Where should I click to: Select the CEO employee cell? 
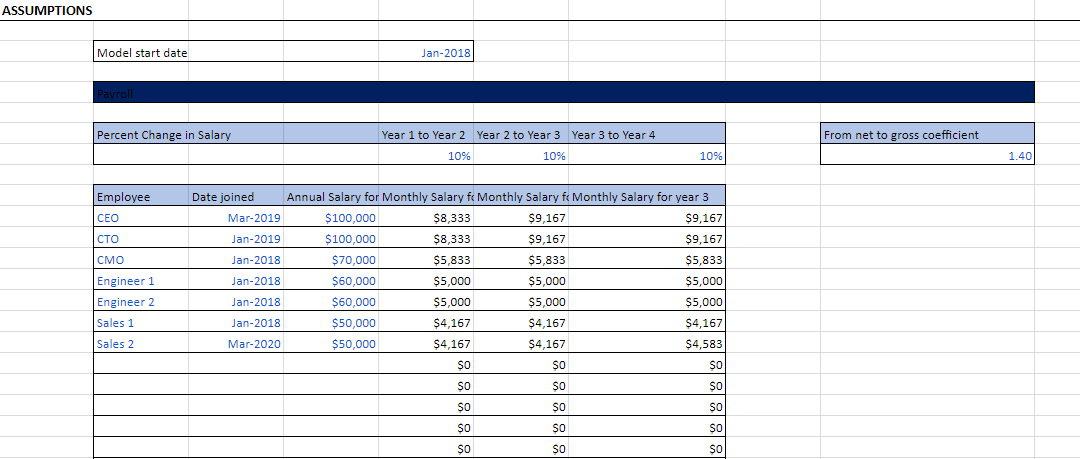[141, 218]
